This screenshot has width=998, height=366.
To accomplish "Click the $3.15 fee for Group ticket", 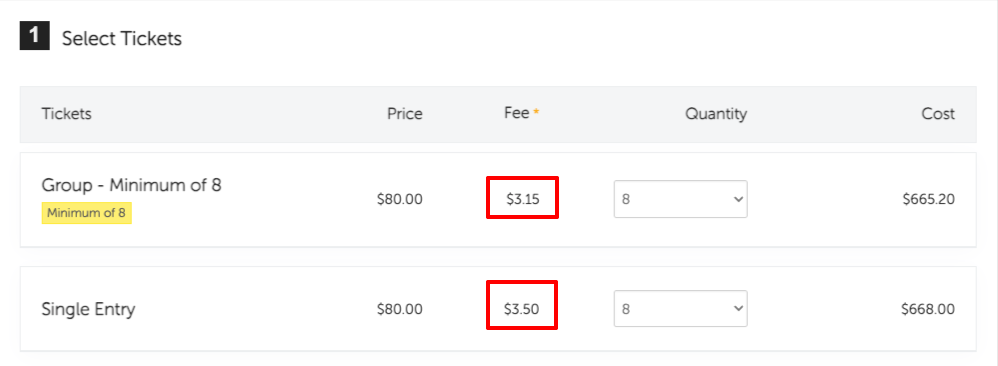I will coord(523,199).
